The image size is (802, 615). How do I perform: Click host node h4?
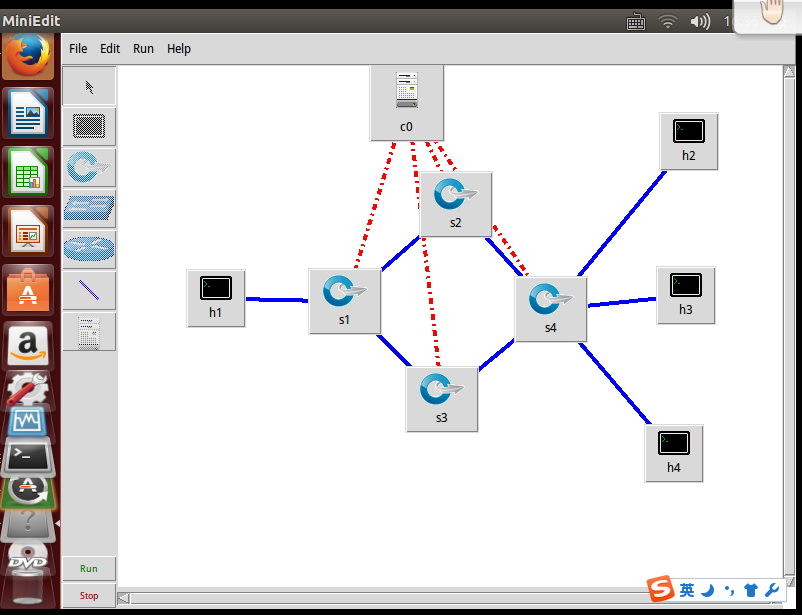point(674,453)
